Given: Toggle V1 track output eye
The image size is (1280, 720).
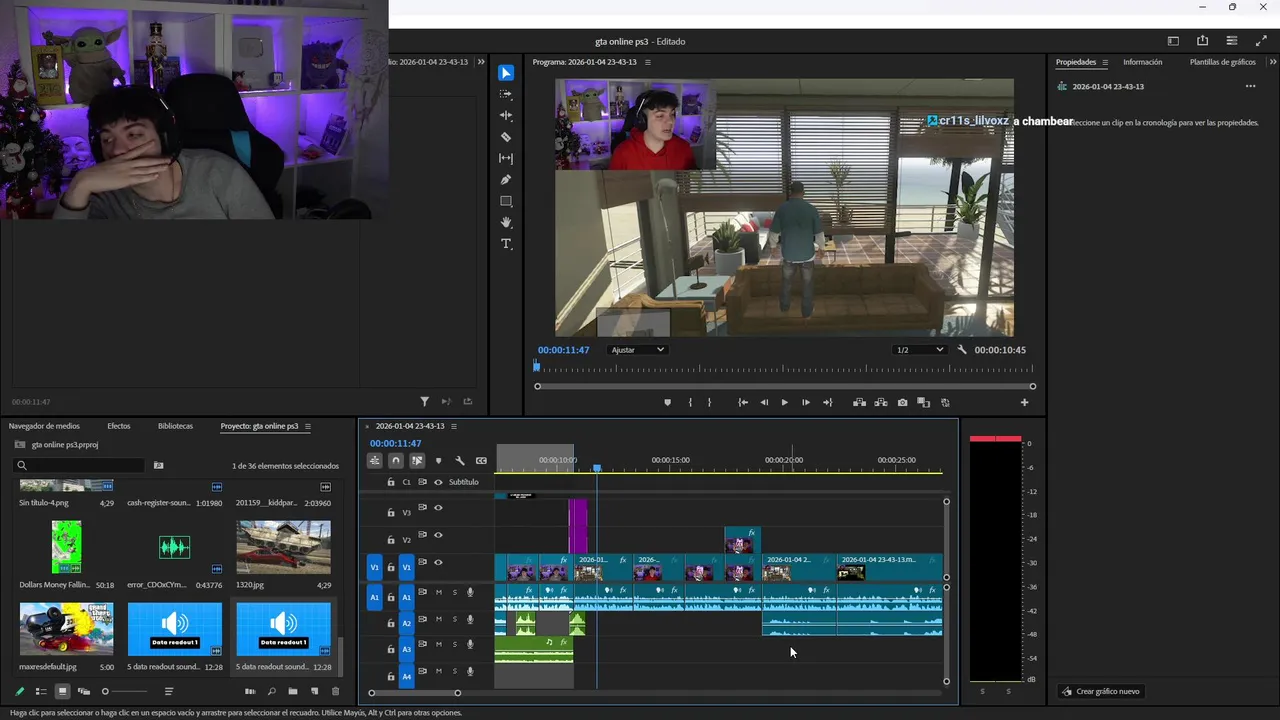Looking at the screenshot, I should [x=438, y=562].
